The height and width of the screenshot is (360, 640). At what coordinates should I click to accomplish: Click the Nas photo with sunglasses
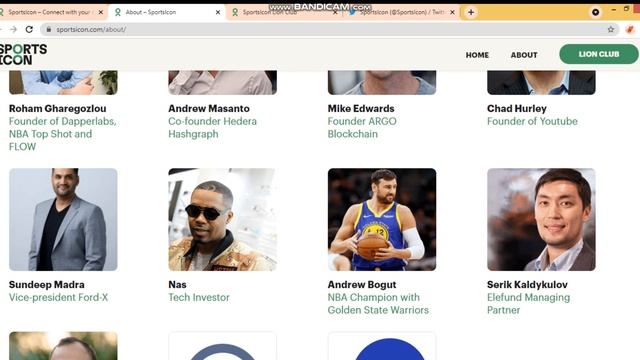[222, 219]
